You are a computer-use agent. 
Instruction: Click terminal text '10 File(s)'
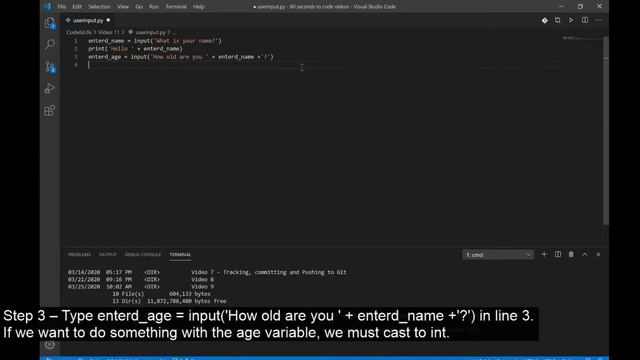coord(128,294)
